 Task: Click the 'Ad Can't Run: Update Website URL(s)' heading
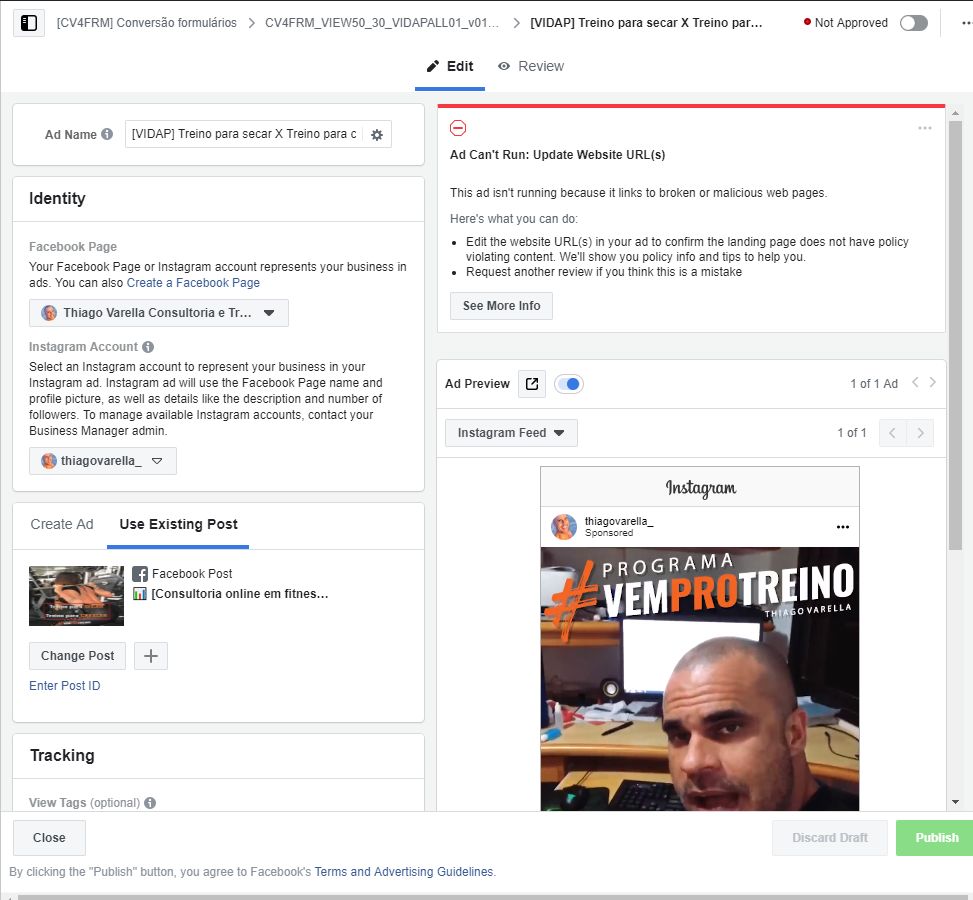(557, 155)
